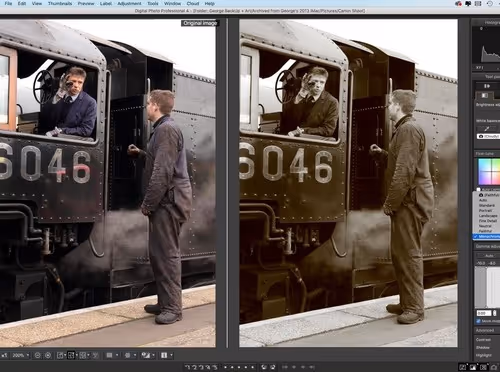Image resolution: width=500 pixels, height=372 pixels.
Task: Open dropdown arrow beside grid display icon
Action: 88,355
